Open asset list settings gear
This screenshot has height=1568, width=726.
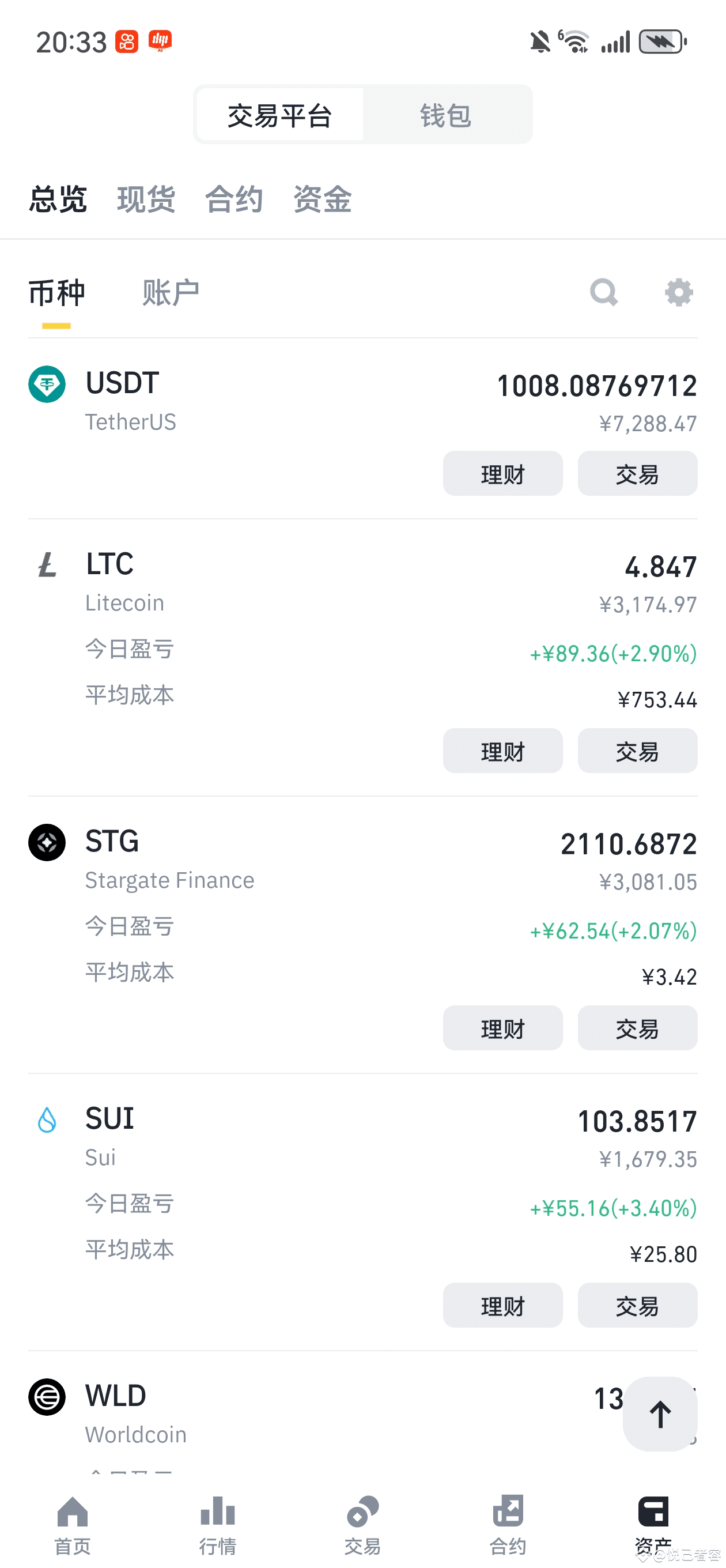[679, 293]
